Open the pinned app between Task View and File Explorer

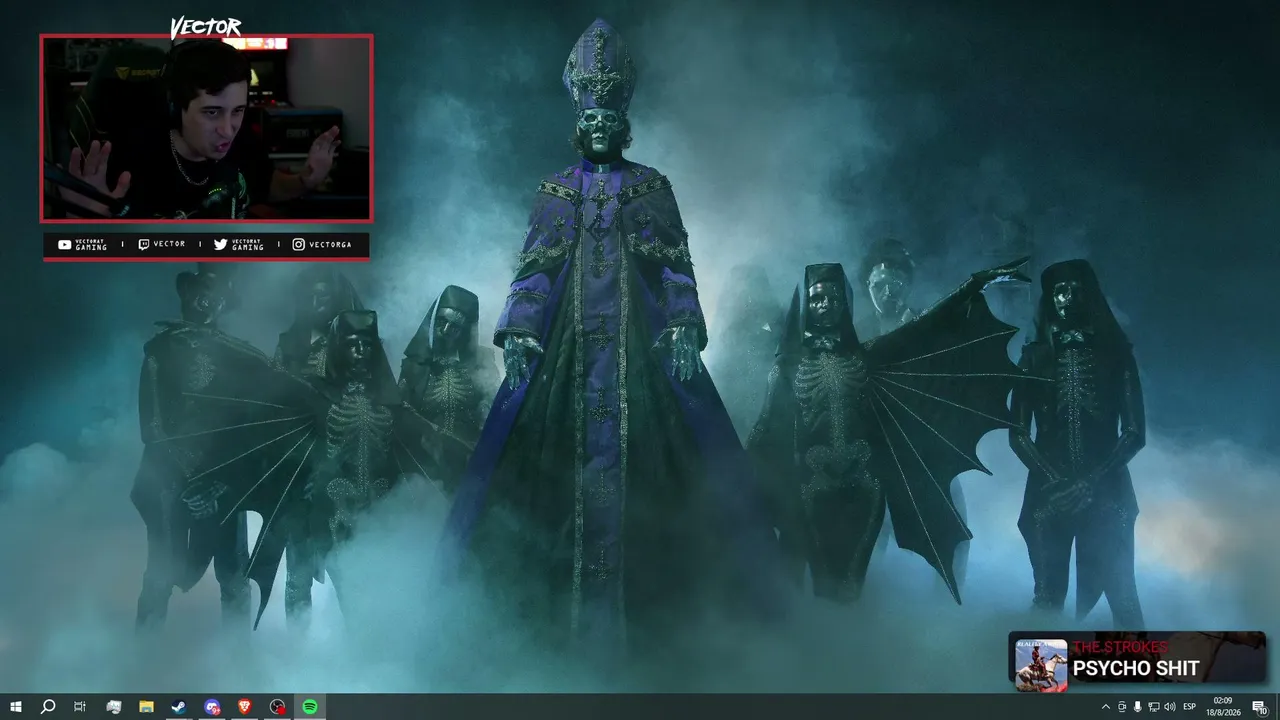113,707
